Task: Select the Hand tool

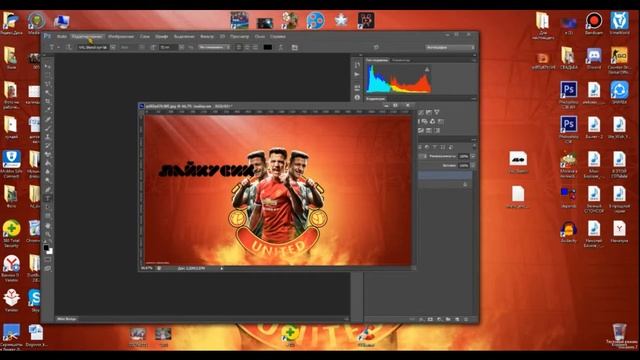Action: [x=48, y=225]
